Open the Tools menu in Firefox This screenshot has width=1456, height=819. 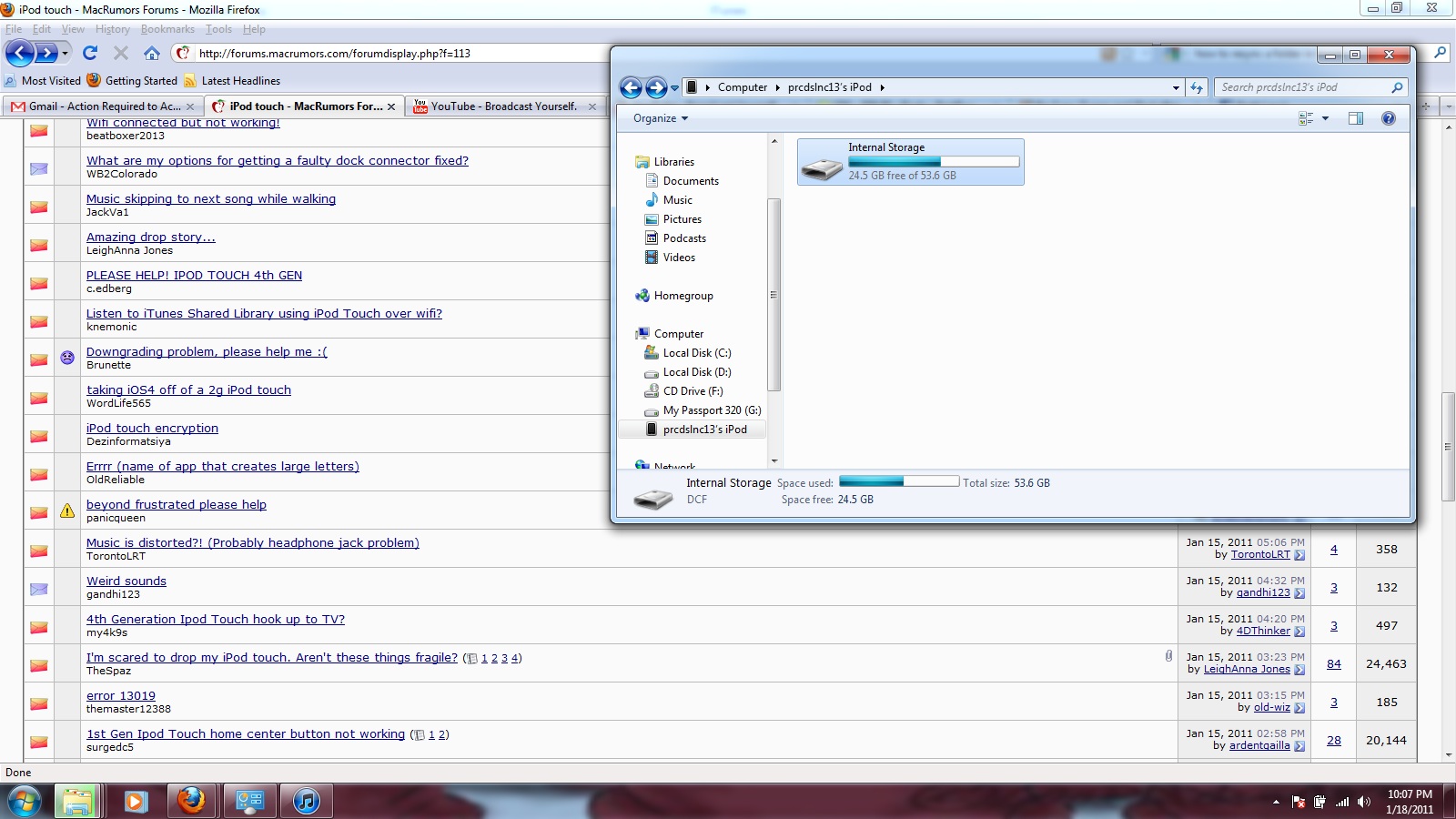[x=218, y=29]
